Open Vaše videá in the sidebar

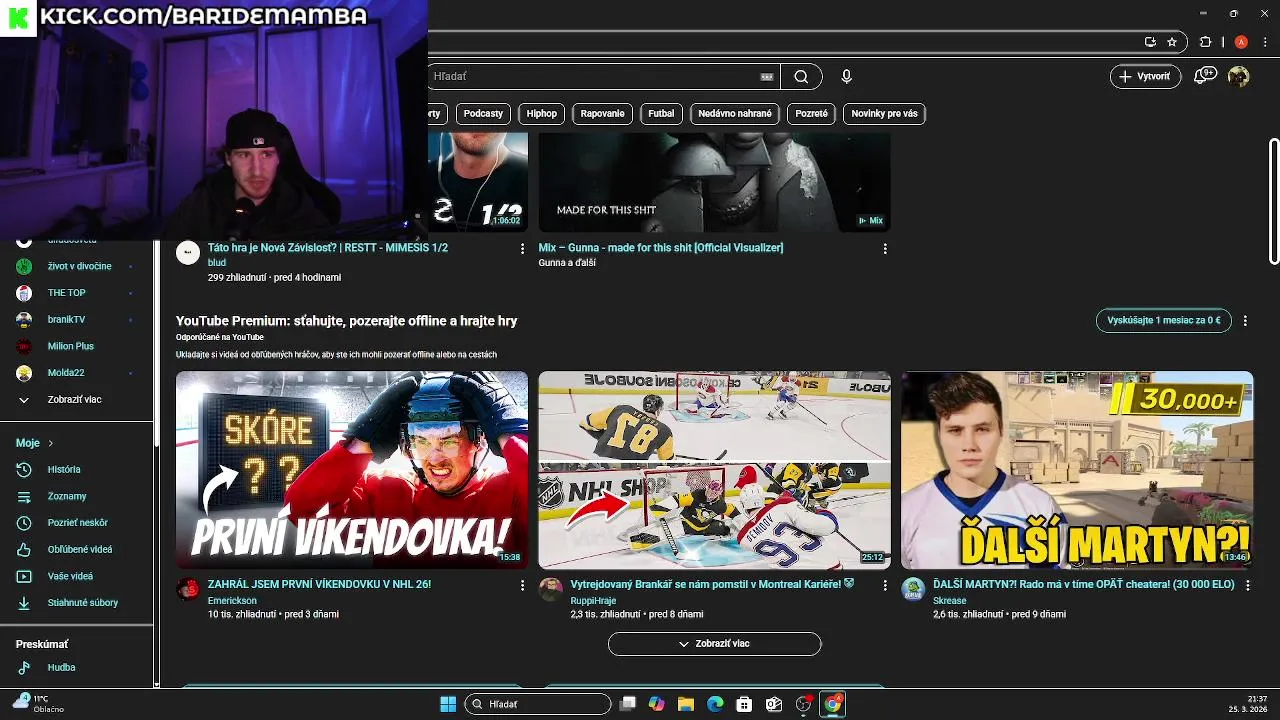point(75,576)
